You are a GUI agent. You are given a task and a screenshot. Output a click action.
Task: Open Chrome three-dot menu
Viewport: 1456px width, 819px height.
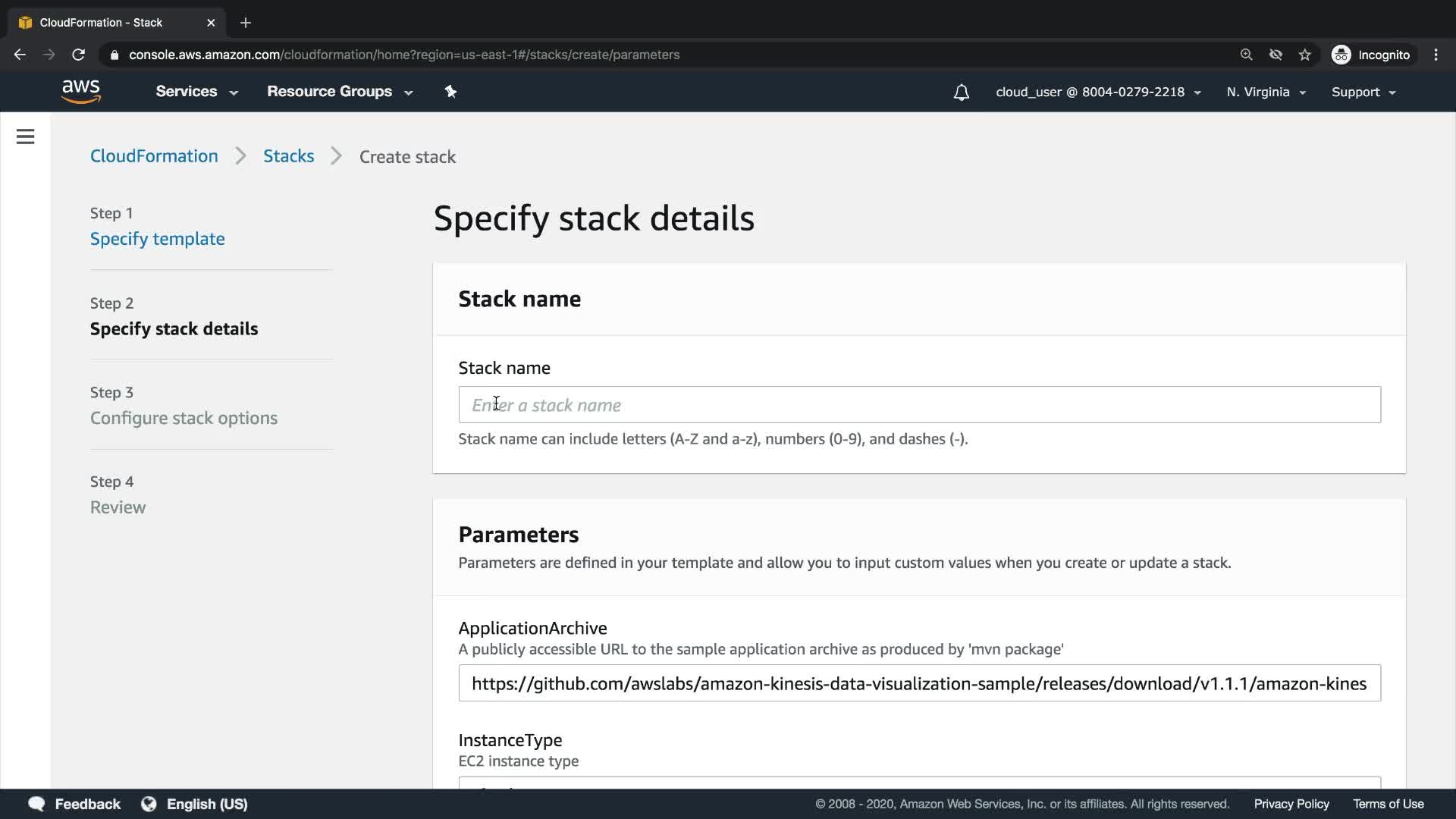tap(1436, 55)
